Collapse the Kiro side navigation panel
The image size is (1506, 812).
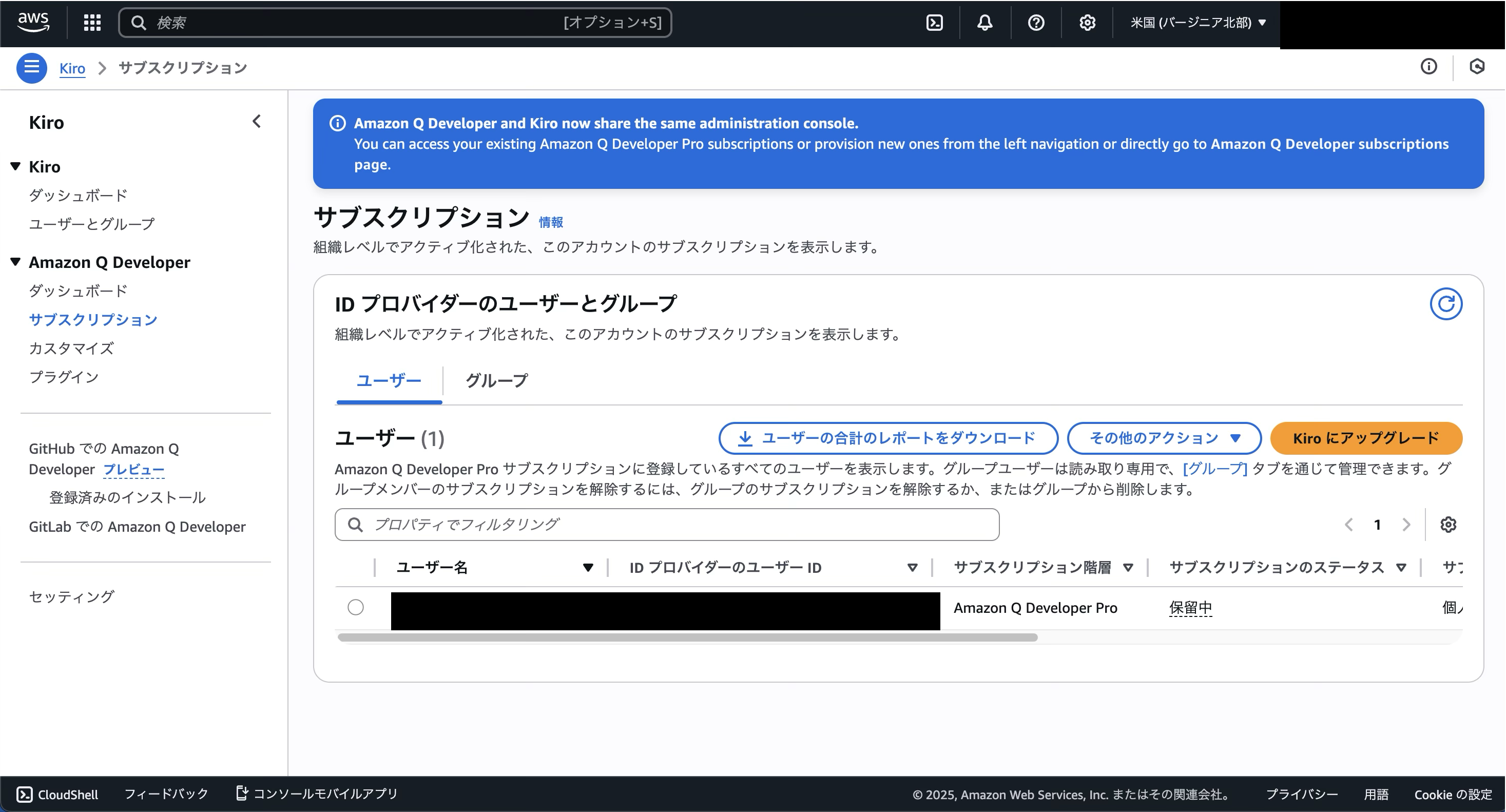pos(257,122)
